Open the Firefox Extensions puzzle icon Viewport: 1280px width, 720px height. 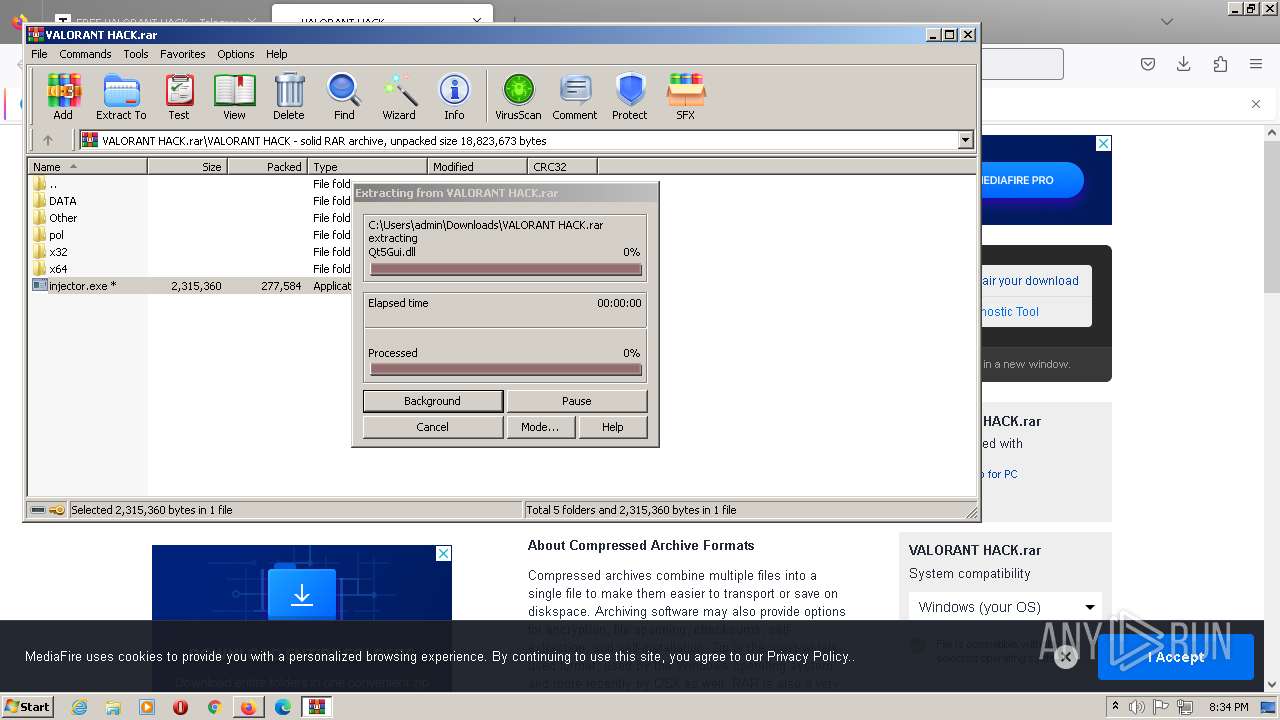pos(1220,64)
